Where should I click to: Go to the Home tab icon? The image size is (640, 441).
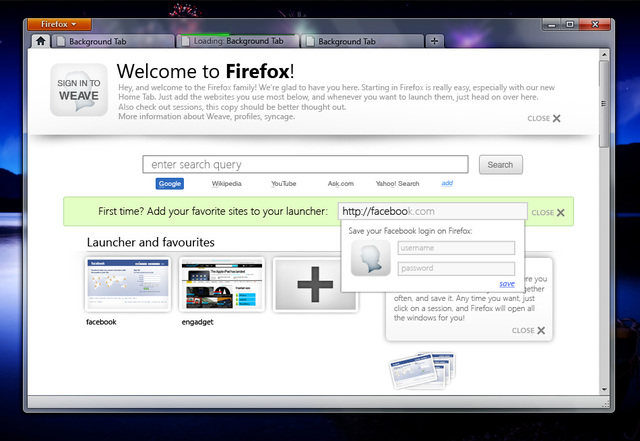40,41
